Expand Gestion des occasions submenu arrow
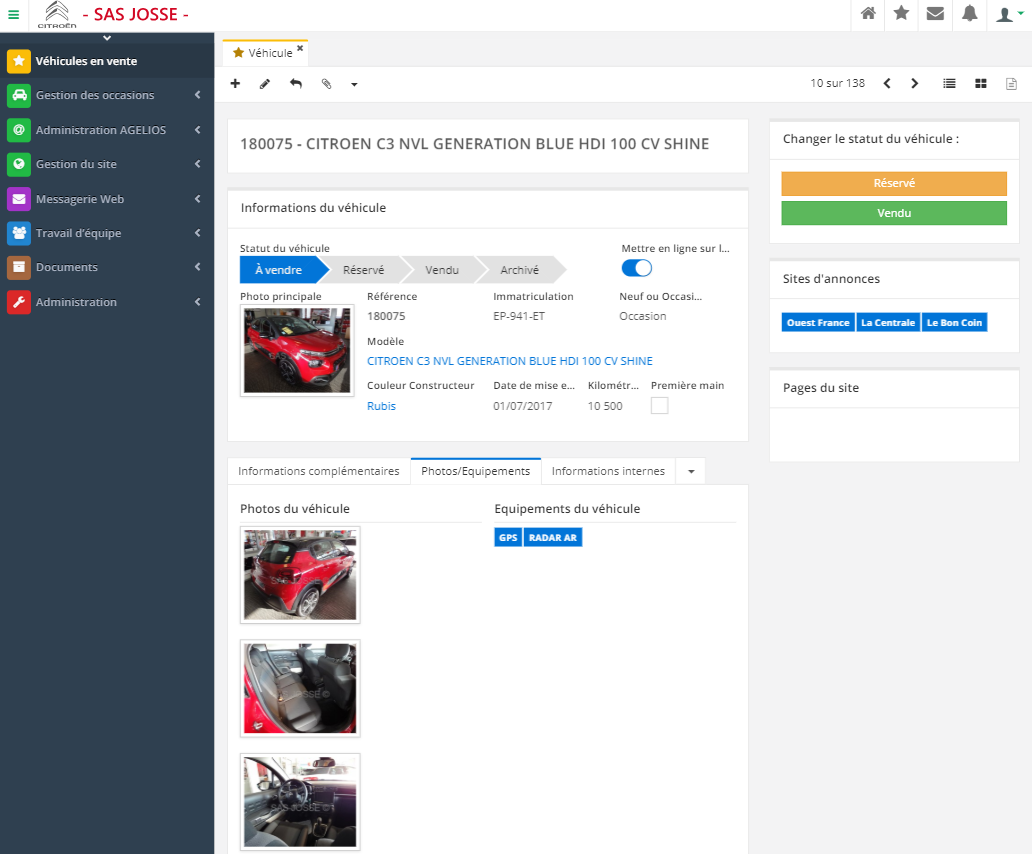The image size is (1032, 854). coord(197,95)
